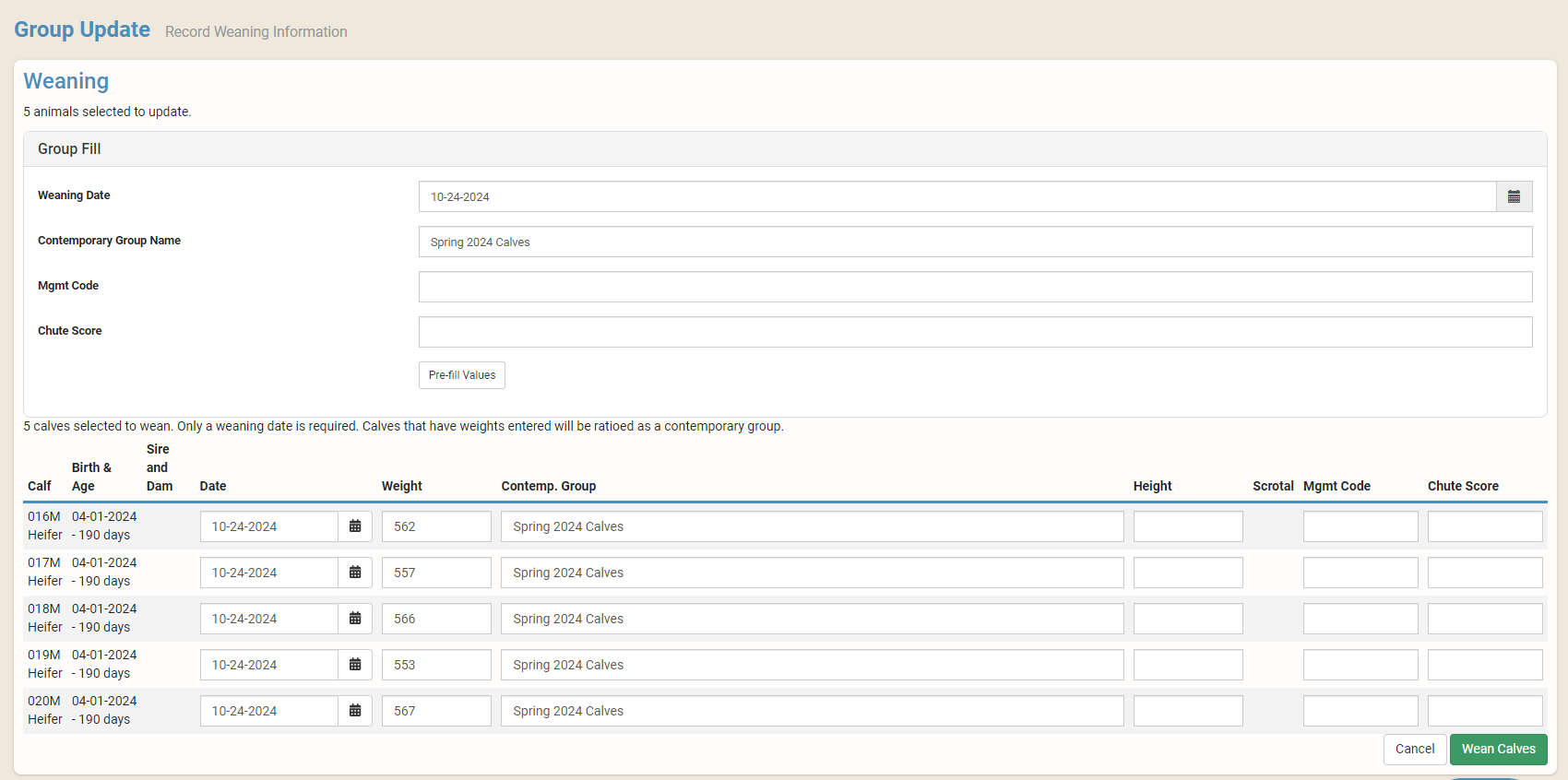
Task: Focus the Group Fill Weaning Date field
Action: click(957, 196)
